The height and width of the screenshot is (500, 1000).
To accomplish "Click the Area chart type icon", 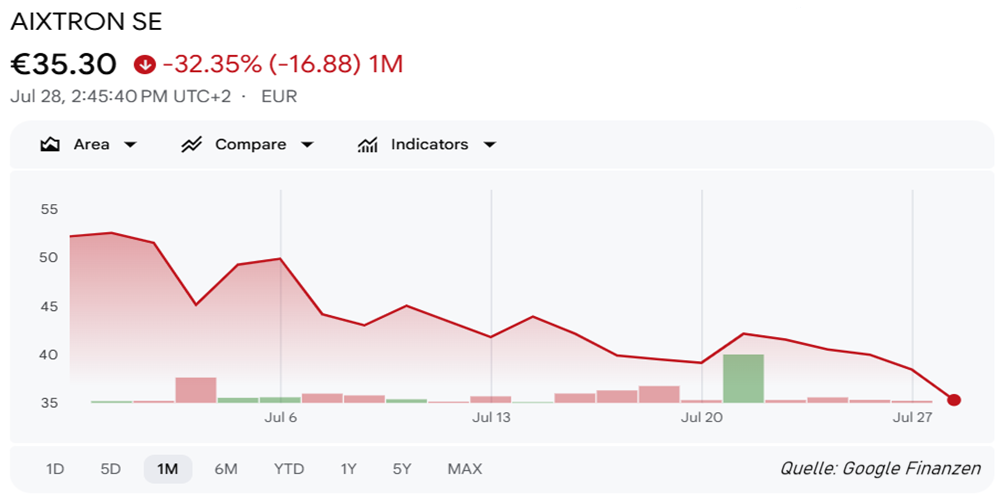I will (x=50, y=145).
